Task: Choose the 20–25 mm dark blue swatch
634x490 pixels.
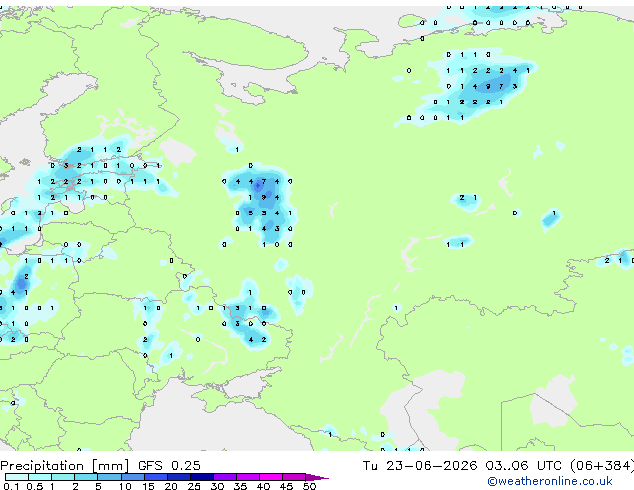Action: [178, 477]
